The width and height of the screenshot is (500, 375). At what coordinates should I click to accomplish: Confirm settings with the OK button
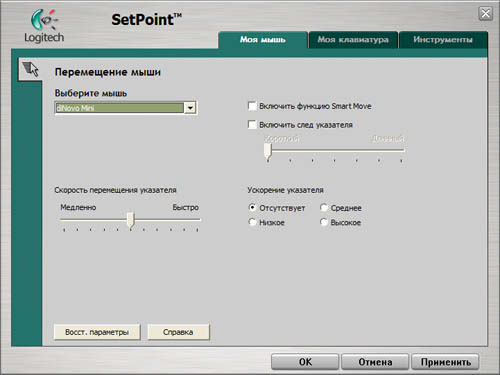coord(305,362)
